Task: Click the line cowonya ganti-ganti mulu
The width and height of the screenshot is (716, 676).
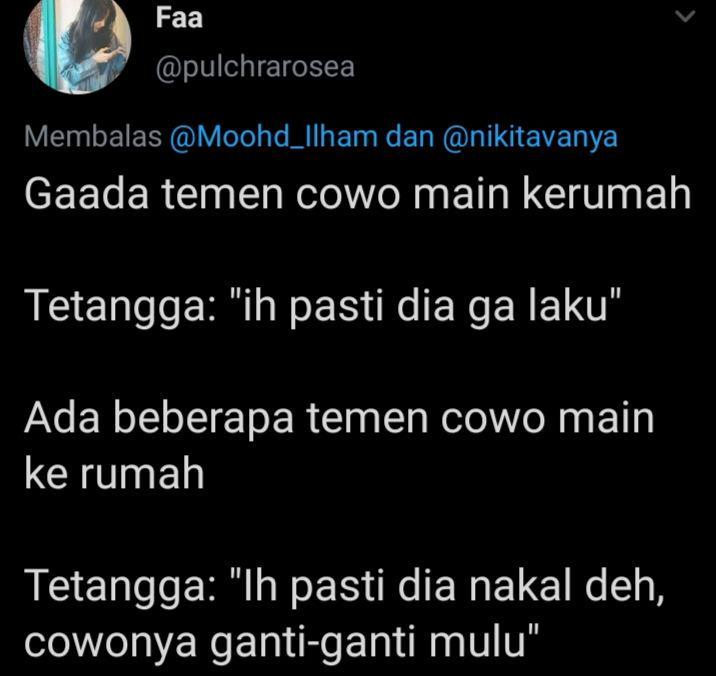Action: click(x=282, y=643)
